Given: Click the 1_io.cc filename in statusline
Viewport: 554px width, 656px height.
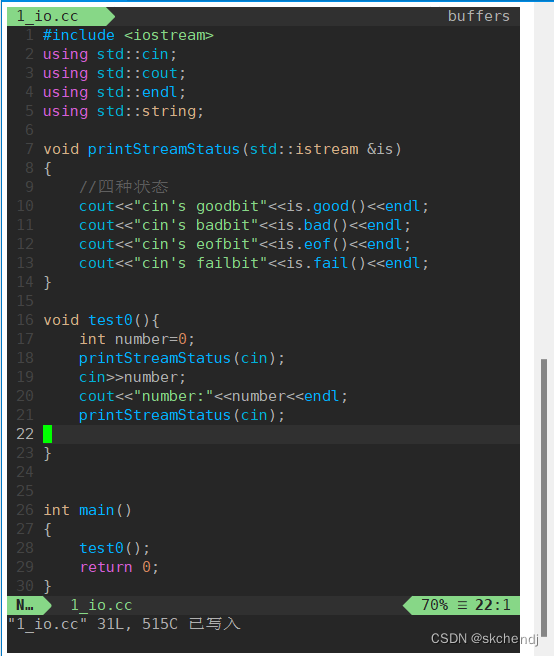Looking at the screenshot, I should point(101,605).
